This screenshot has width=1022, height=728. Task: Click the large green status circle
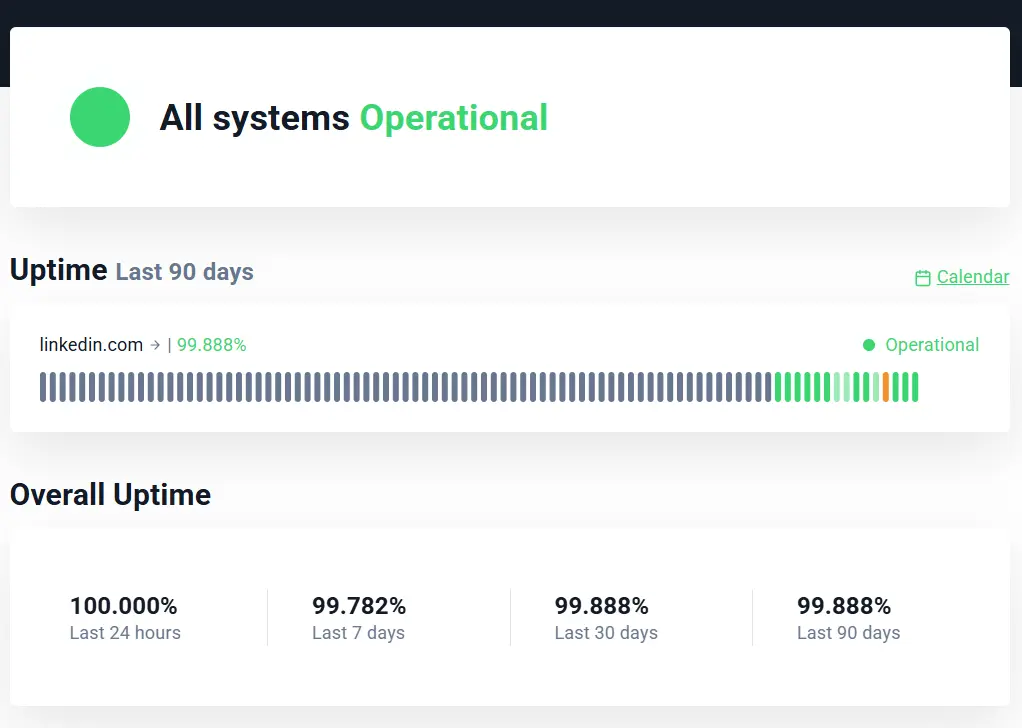point(100,117)
